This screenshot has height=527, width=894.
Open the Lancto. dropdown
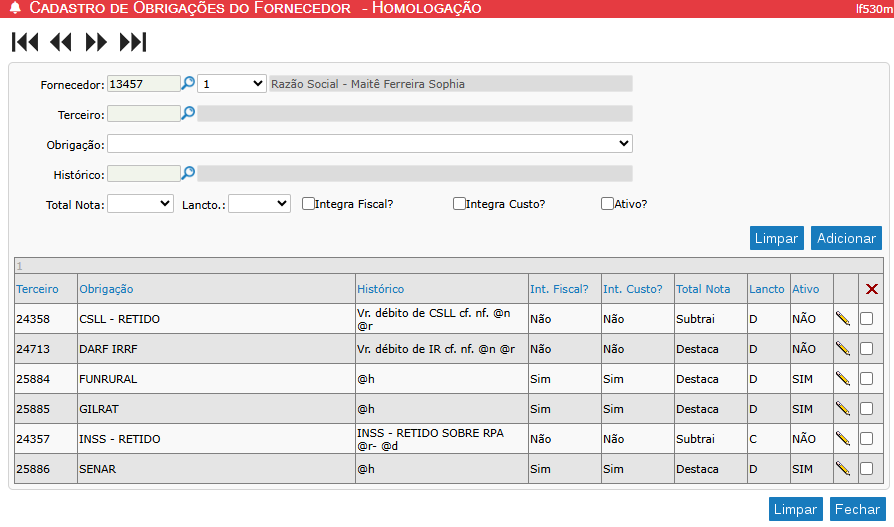click(x=259, y=204)
